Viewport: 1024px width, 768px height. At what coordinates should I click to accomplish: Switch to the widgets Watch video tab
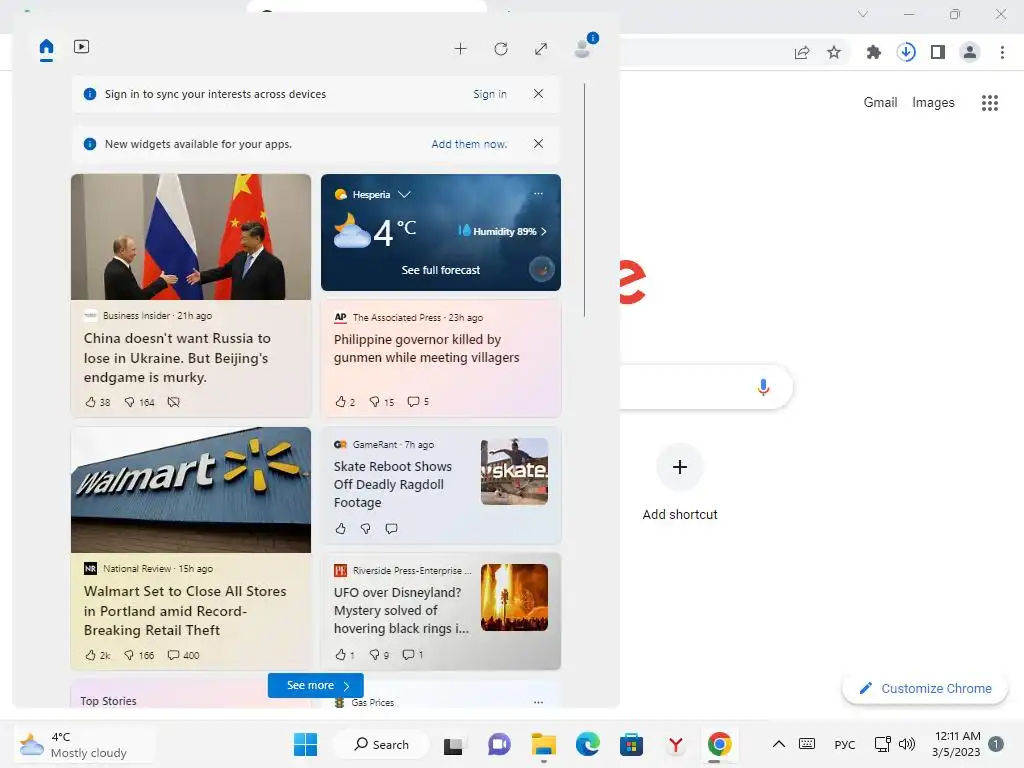(82, 47)
